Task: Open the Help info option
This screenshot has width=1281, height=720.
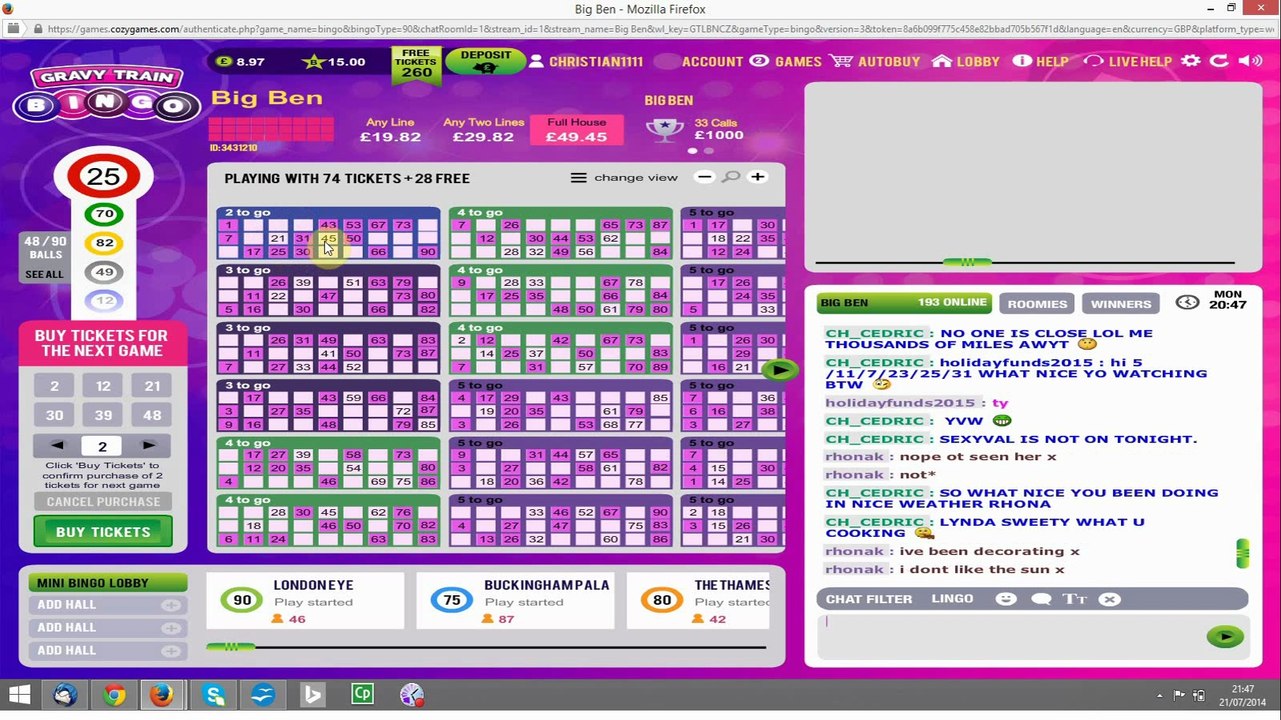Action: pyautogui.click(x=1040, y=61)
